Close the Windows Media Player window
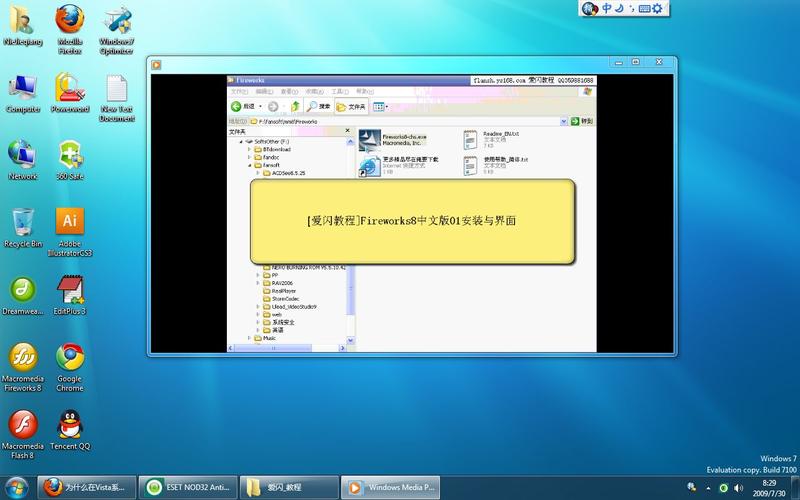 tap(659, 62)
